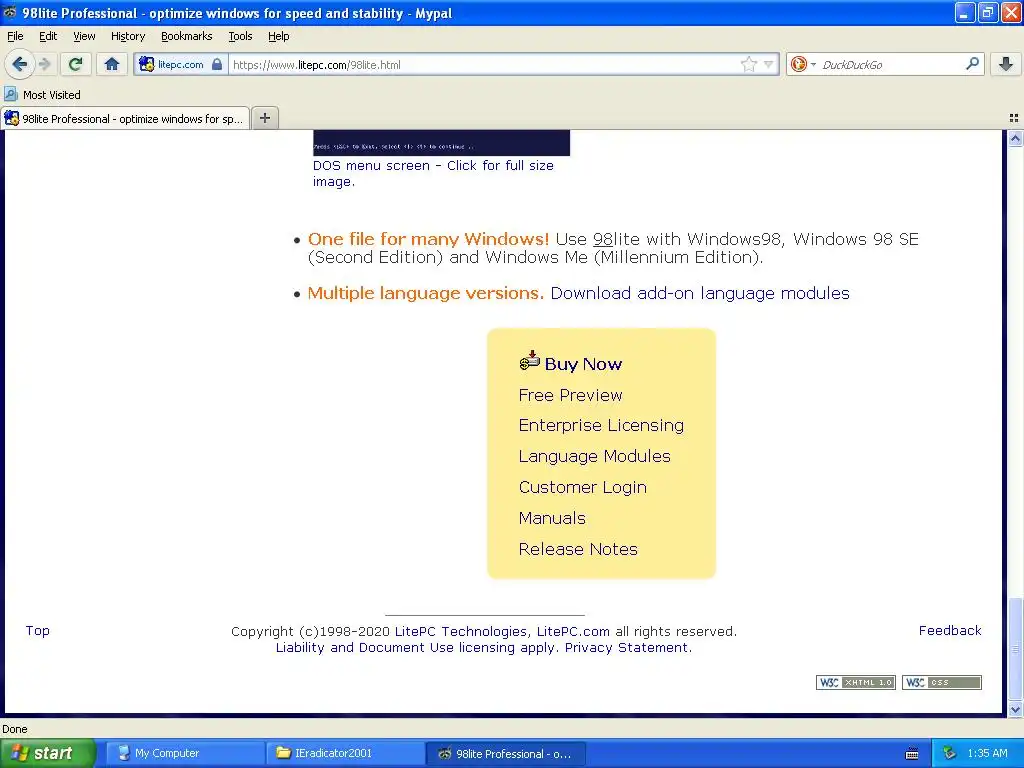The image size is (1024, 768).
Task: Click the Mypal raccoon title bar icon
Action: click(10, 12)
